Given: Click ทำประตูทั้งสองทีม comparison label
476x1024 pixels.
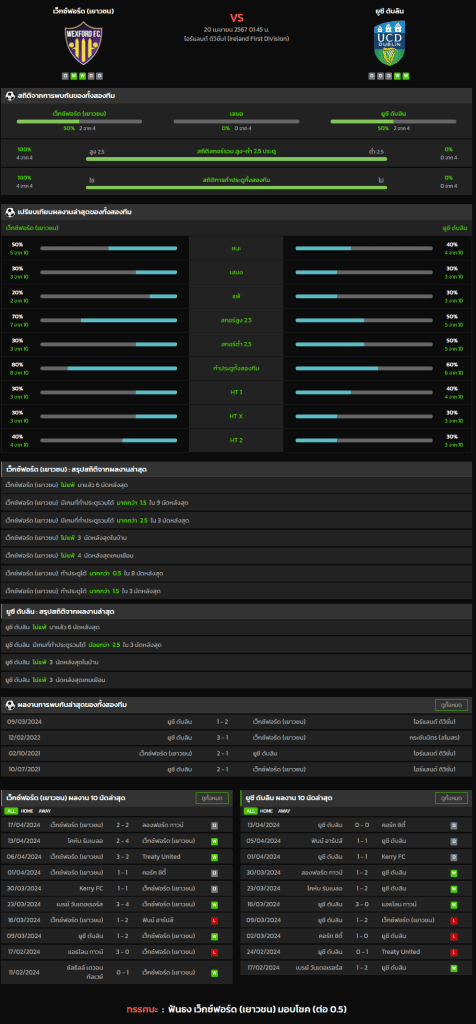Looking at the screenshot, I should 236,368.
